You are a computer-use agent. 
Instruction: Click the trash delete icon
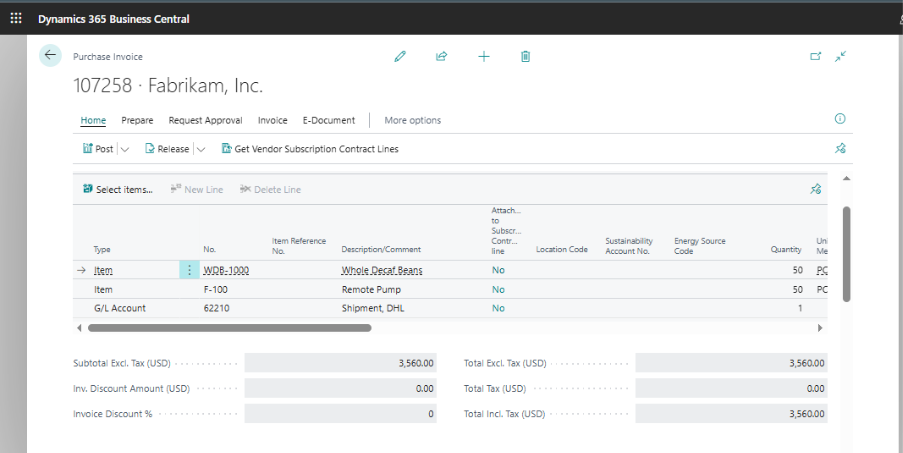(x=525, y=57)
